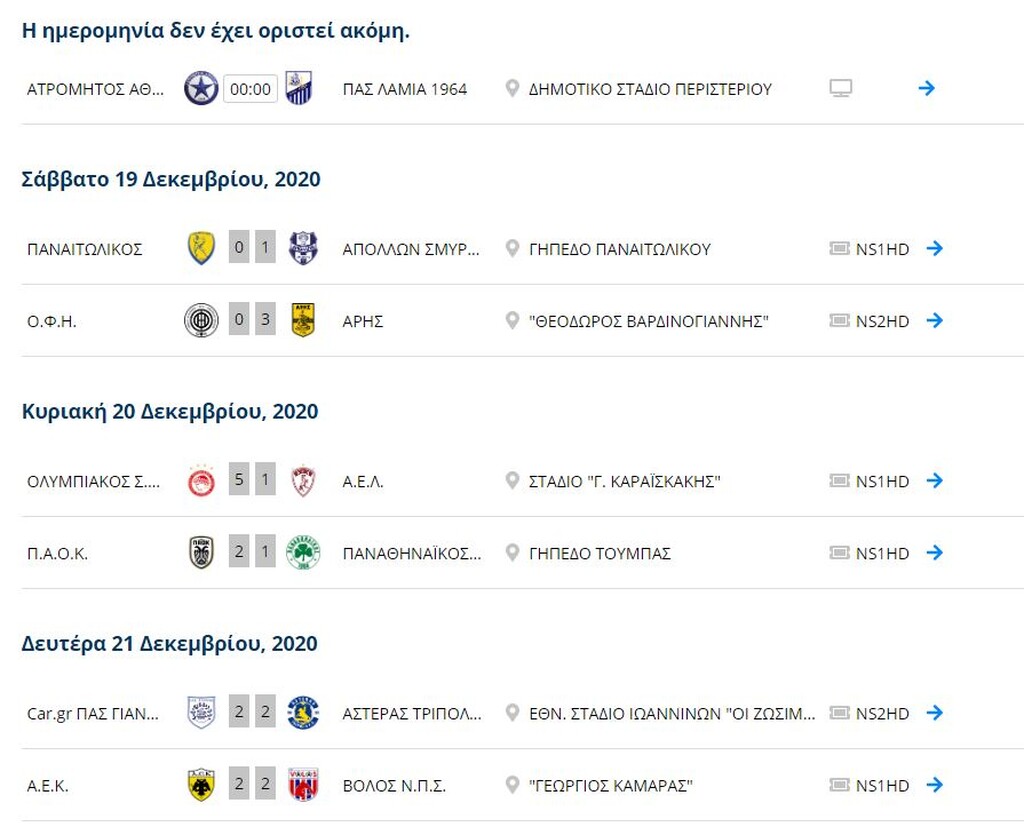Click the Aris yellow-black club crest
The height and width of the screenshot is (827, 1024).
[303, 320]
